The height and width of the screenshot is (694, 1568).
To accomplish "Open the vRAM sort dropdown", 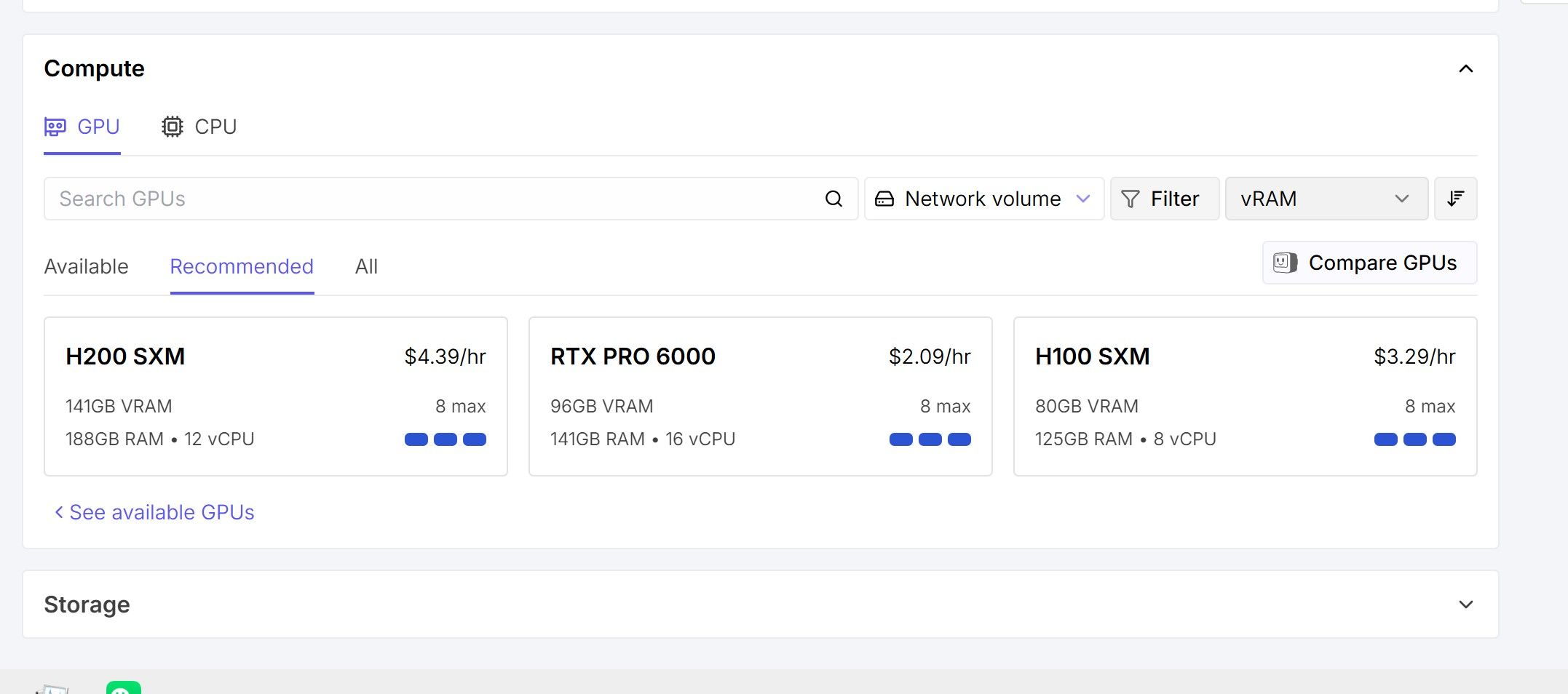I will (x=1326, y=199).
